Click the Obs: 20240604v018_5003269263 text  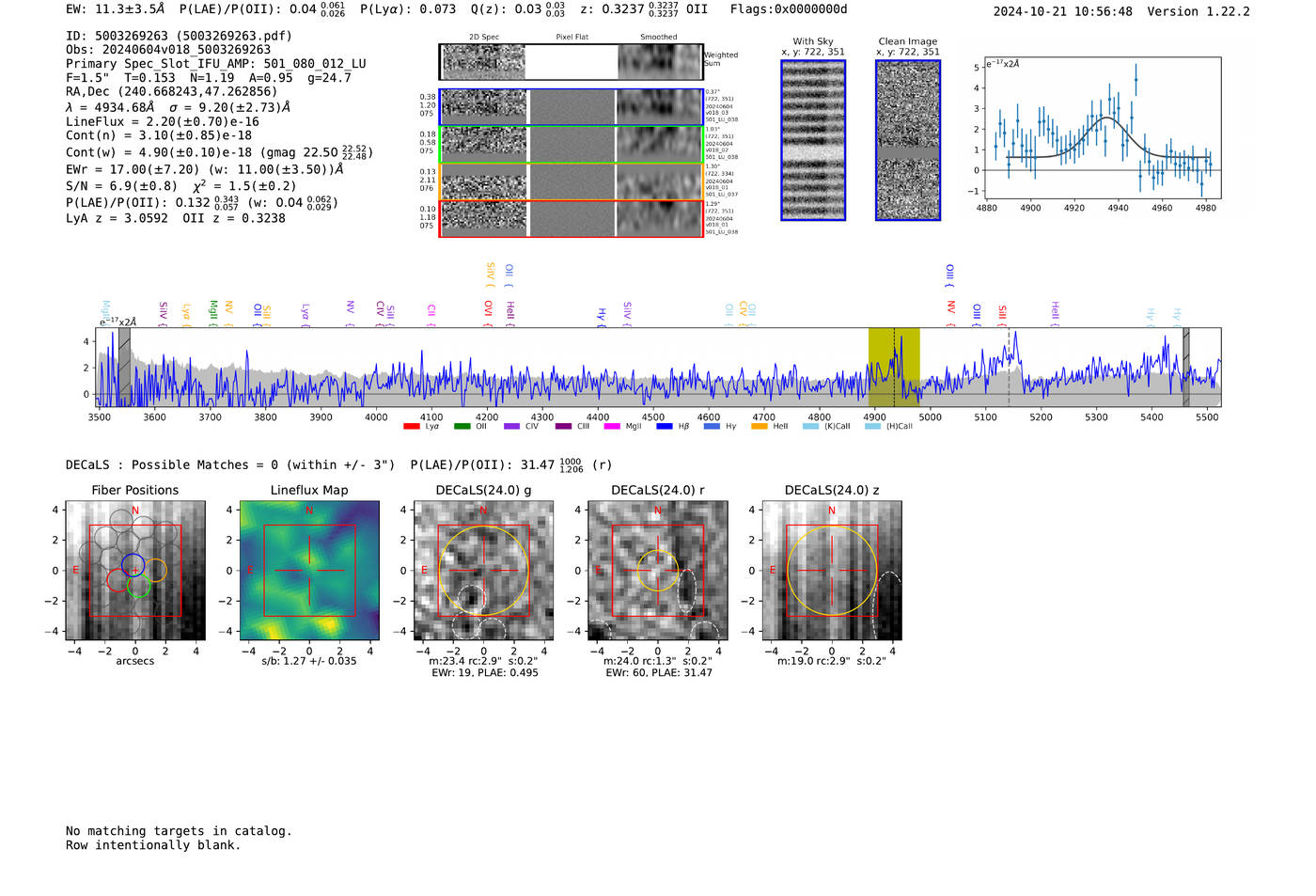tap(168, 50)
